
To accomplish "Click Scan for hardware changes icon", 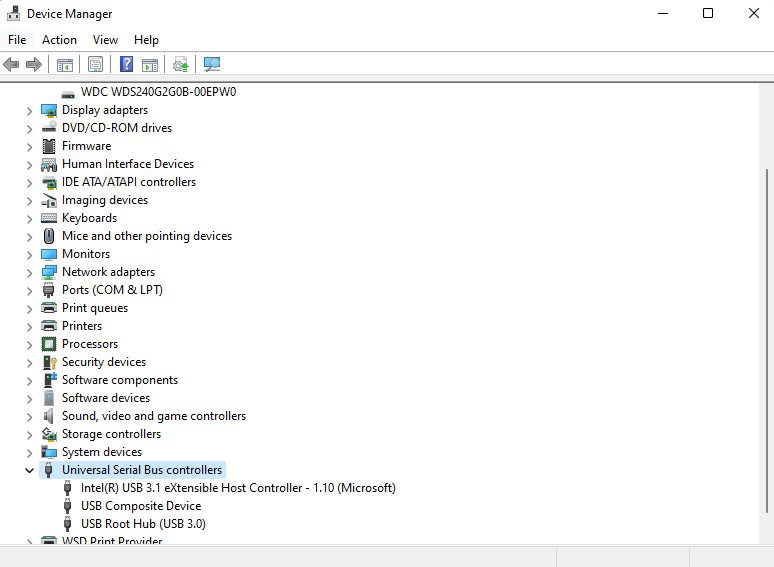I will click(x=212, y=64).
